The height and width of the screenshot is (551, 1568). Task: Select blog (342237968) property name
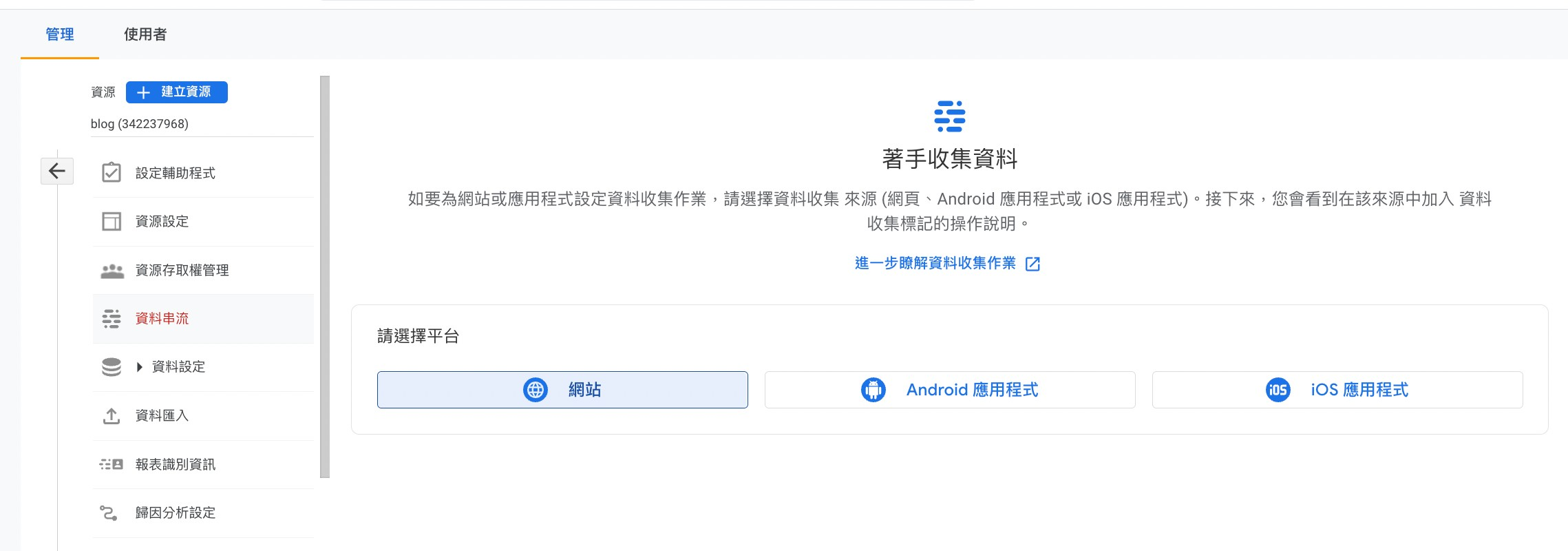pyautogui.click(x=140, y=124)
